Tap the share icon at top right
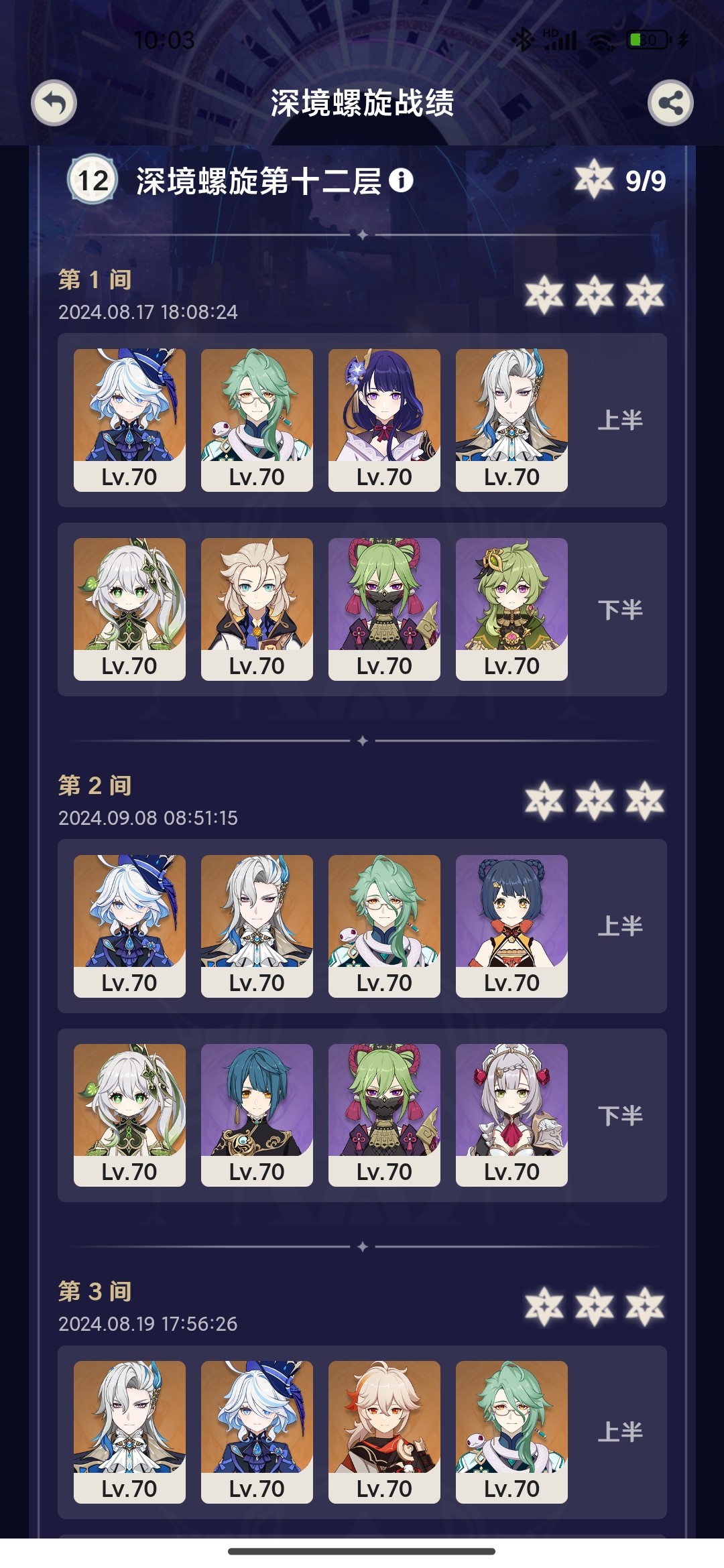Image resolution: width=724 pixels, height=1568 pixels. pos(670,103)
